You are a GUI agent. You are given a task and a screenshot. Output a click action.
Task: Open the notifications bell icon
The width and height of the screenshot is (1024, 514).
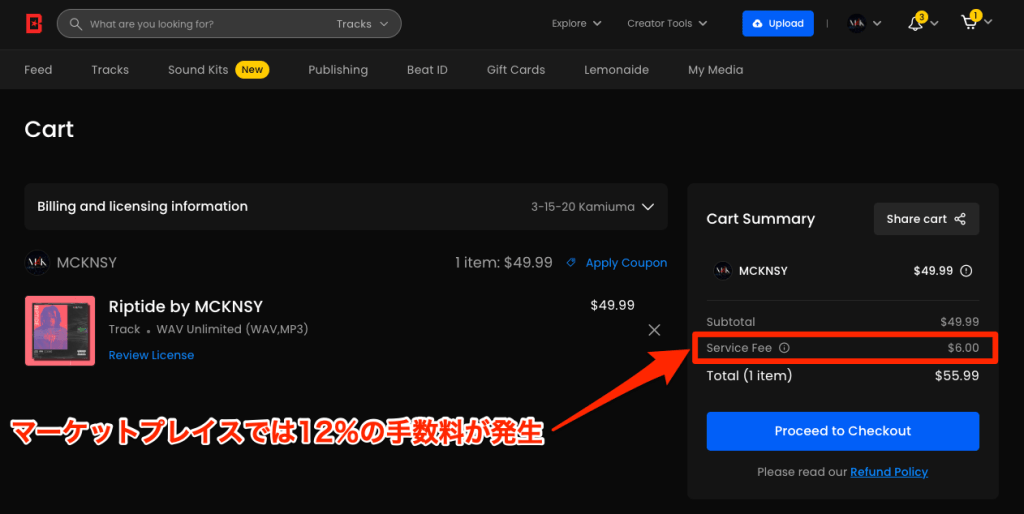tap(915, 23)
